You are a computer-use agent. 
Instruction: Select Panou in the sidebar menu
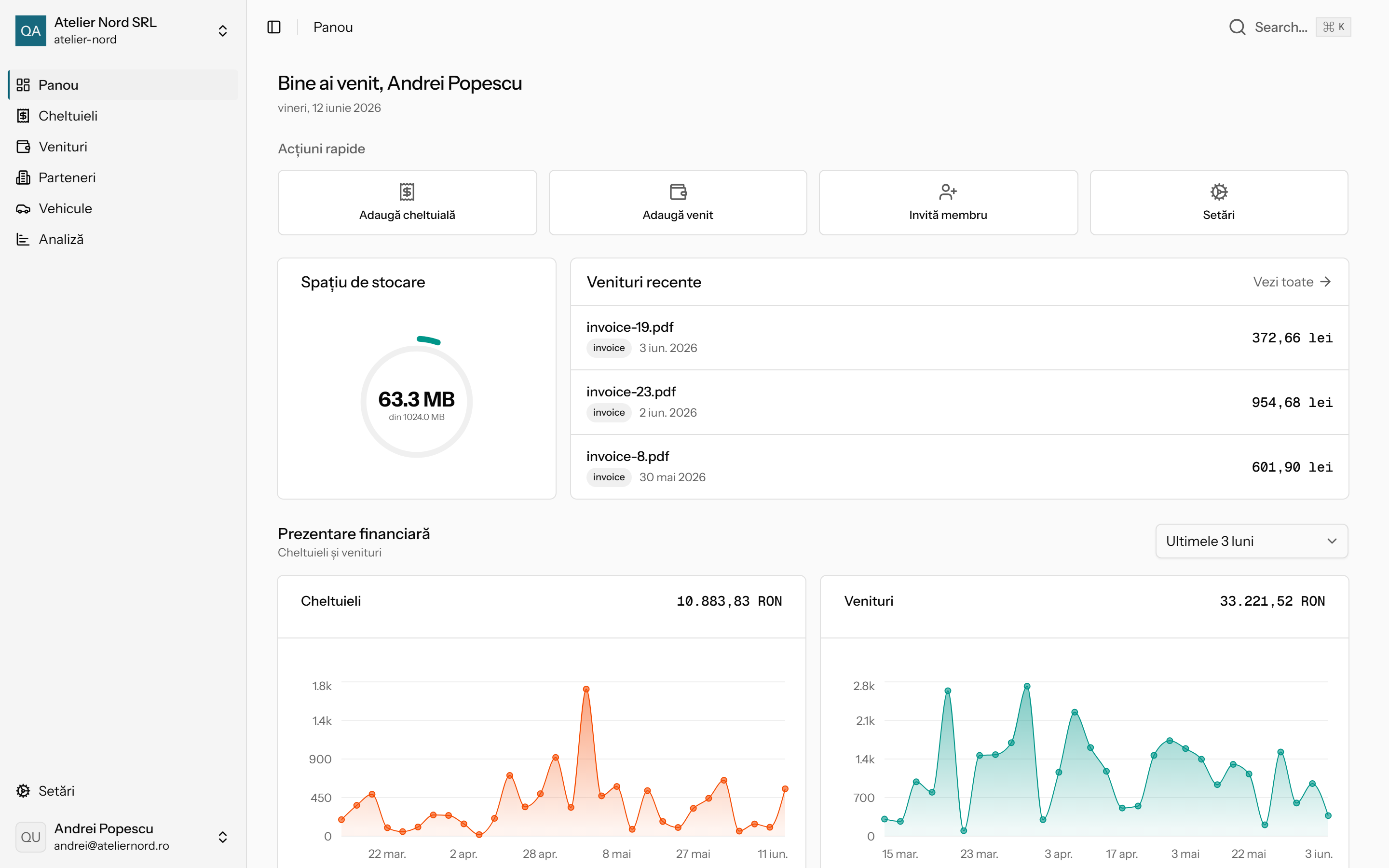coord(123,85)
